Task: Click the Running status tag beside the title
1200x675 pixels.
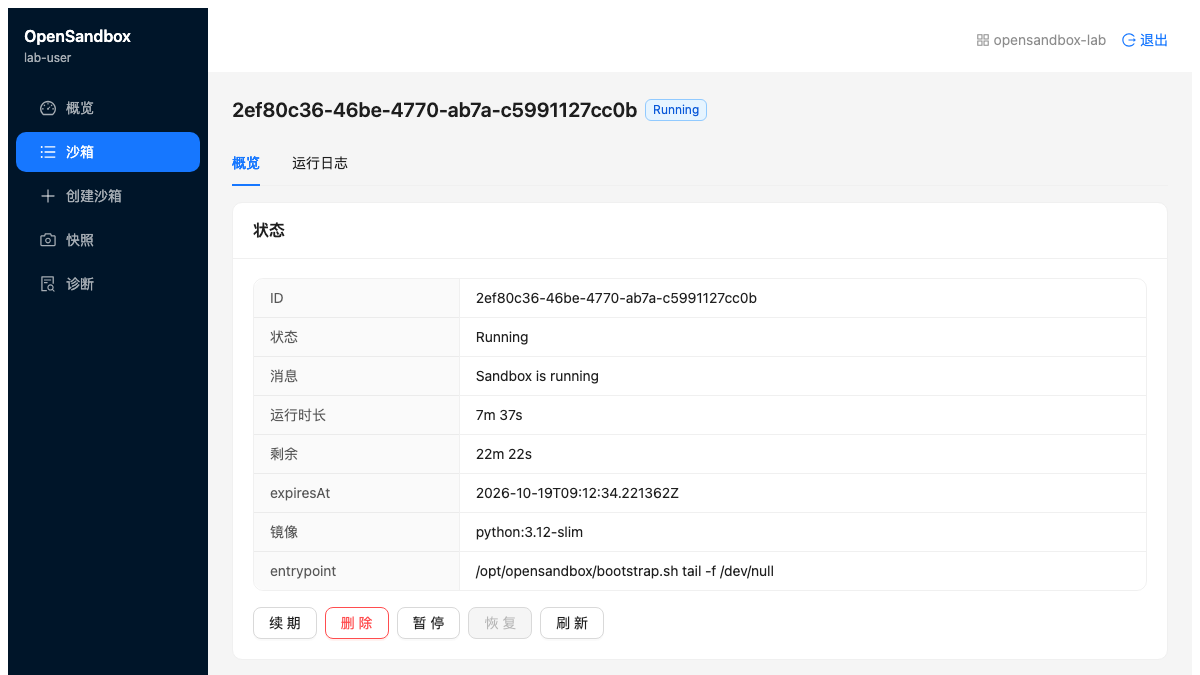Action: tap(676, 110)
